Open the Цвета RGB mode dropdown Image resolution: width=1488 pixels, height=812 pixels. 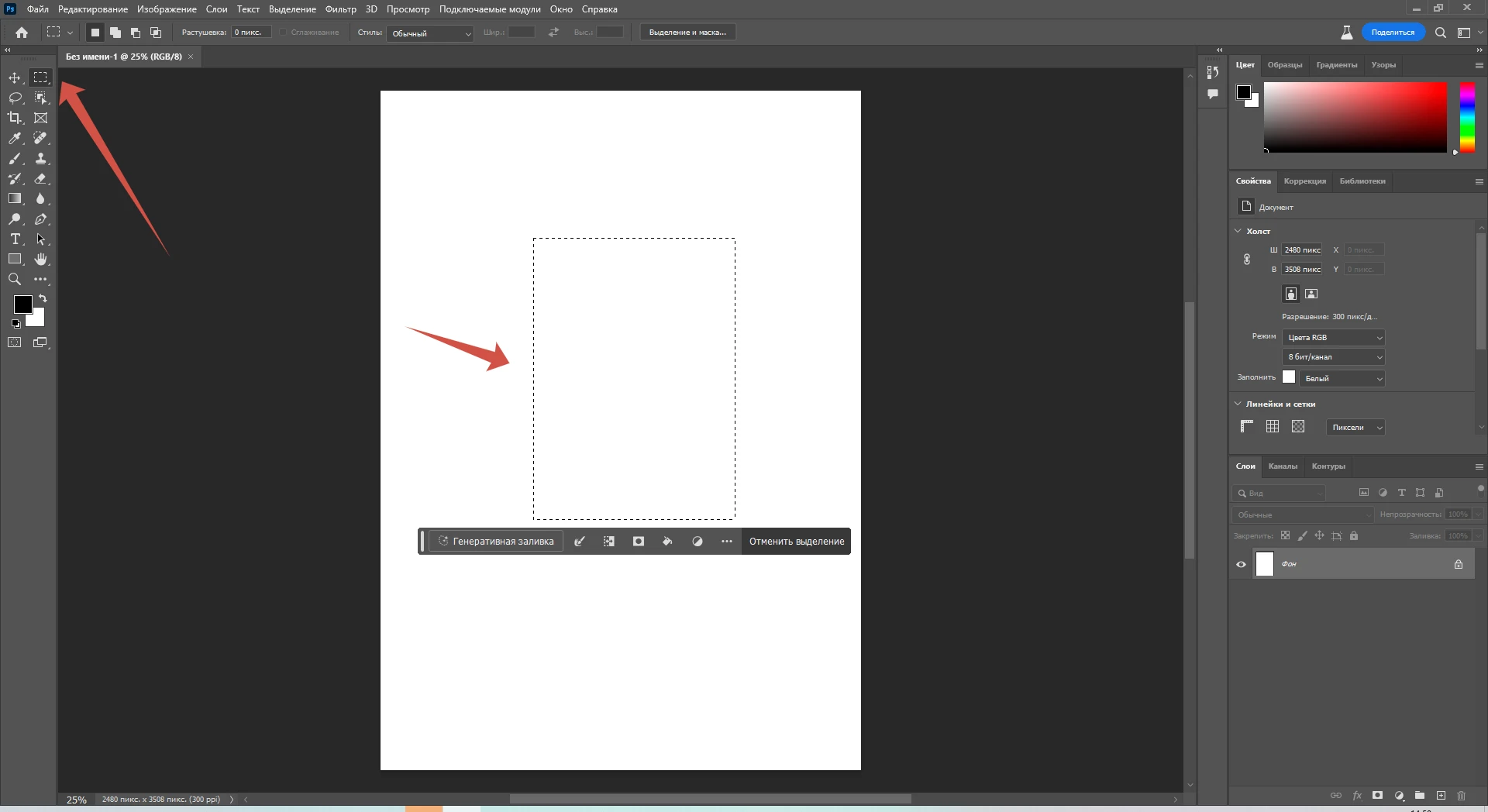tap(1334, 338)
